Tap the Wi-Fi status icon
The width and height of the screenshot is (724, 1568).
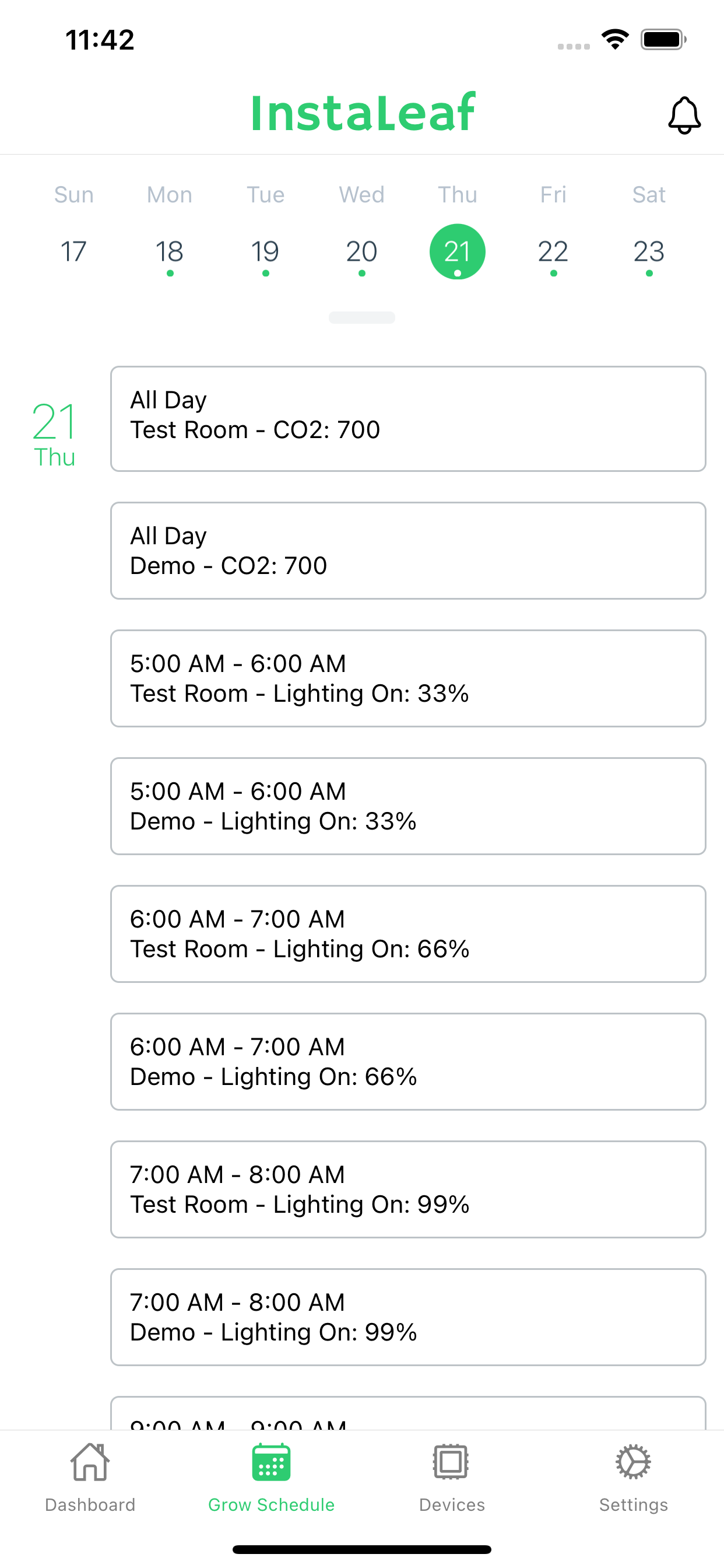point(615,40)
